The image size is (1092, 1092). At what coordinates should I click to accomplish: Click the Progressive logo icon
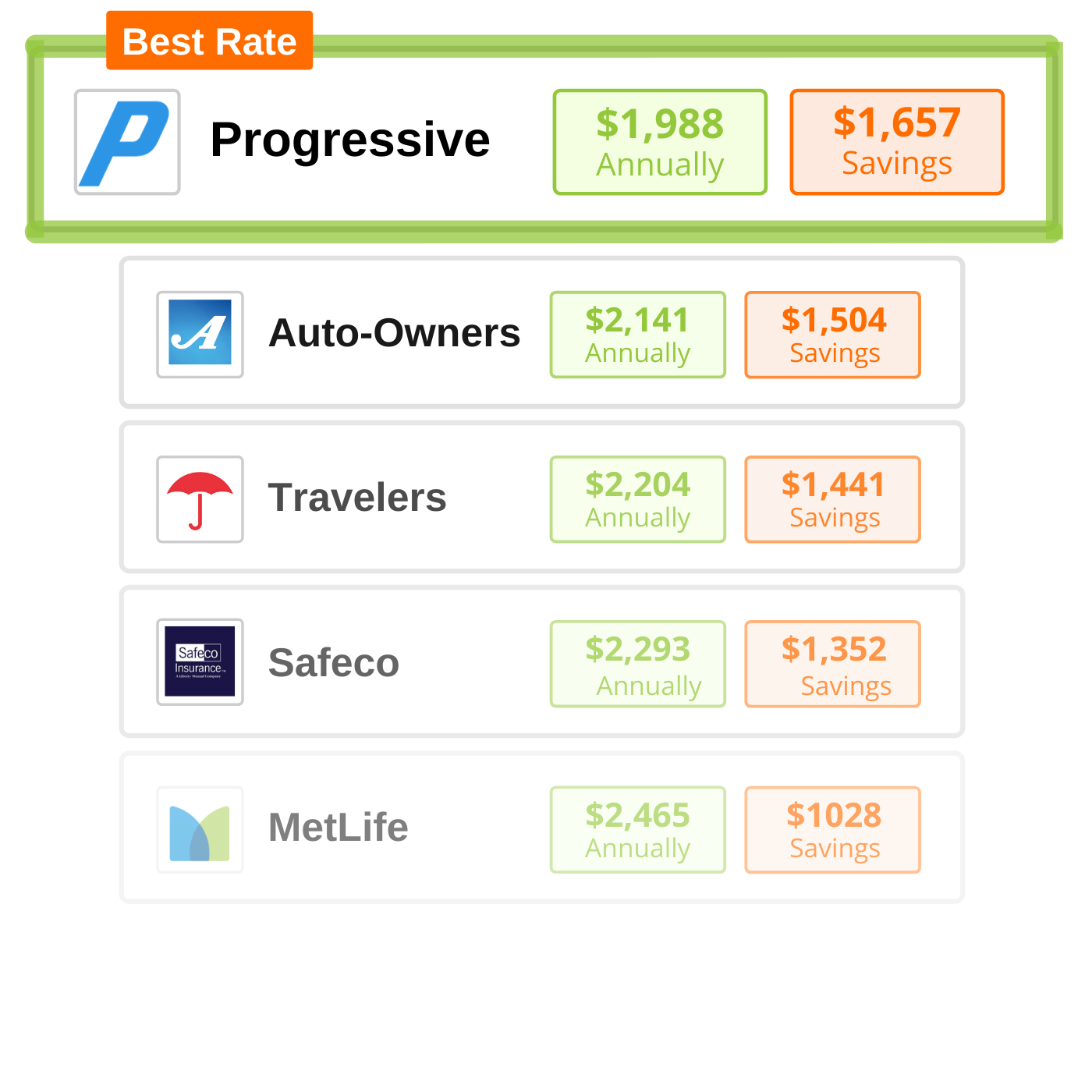(127, 142)
